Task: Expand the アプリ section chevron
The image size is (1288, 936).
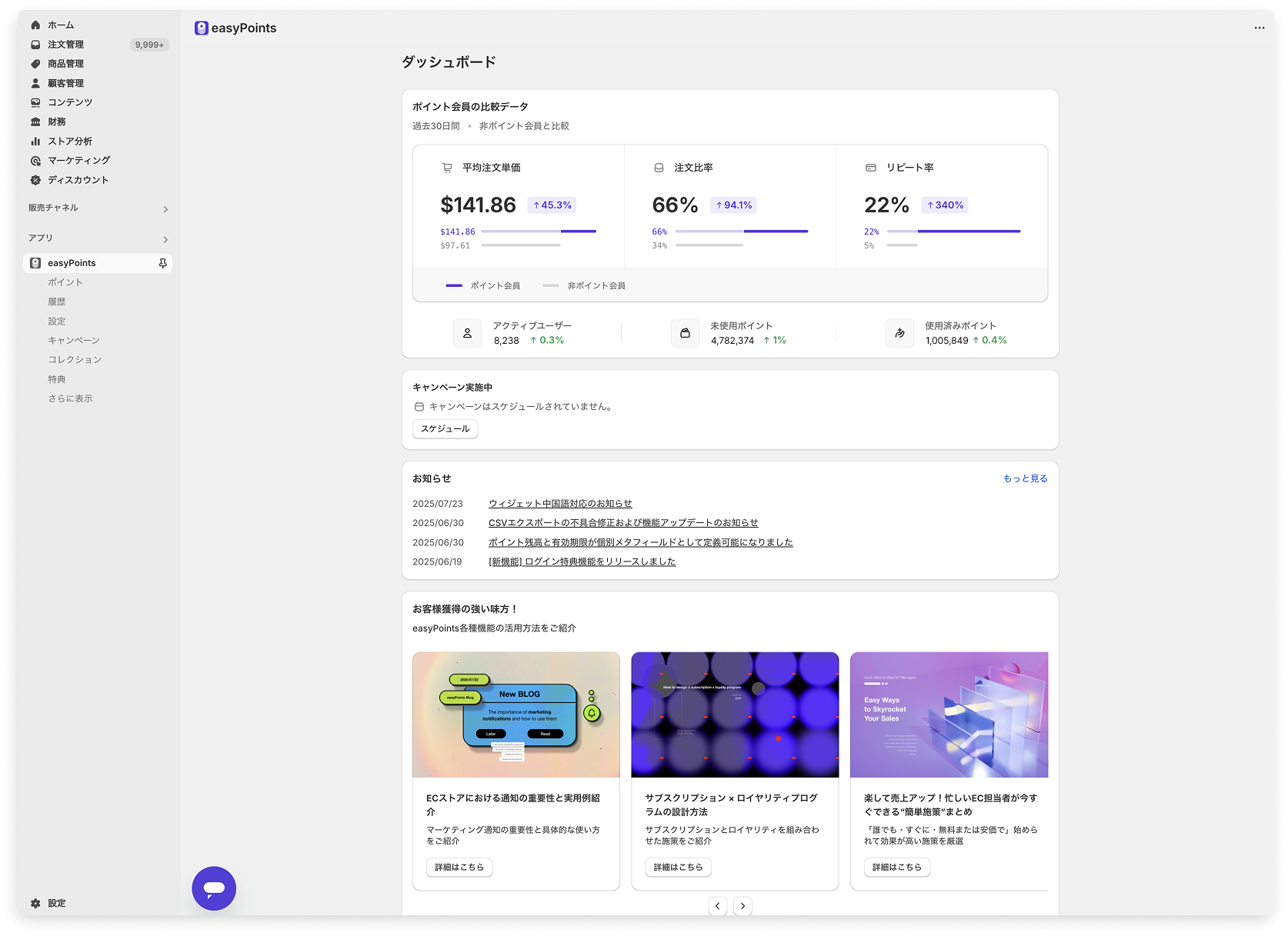Action: pos(165,239)
